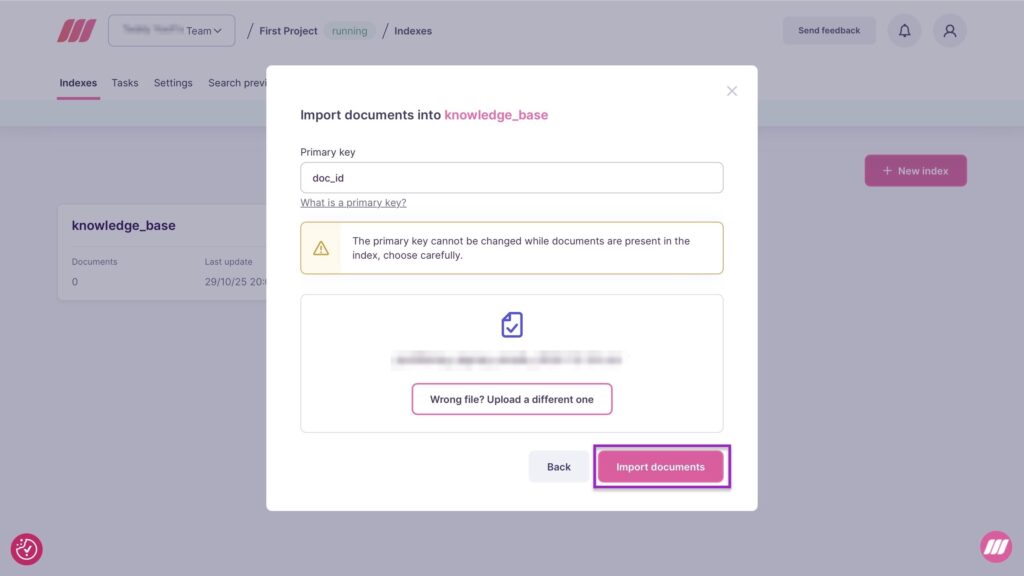Open the Search preview tab
Image resolution: width=1024 pixels, height=576 pixels.
[x=237, y=83]
